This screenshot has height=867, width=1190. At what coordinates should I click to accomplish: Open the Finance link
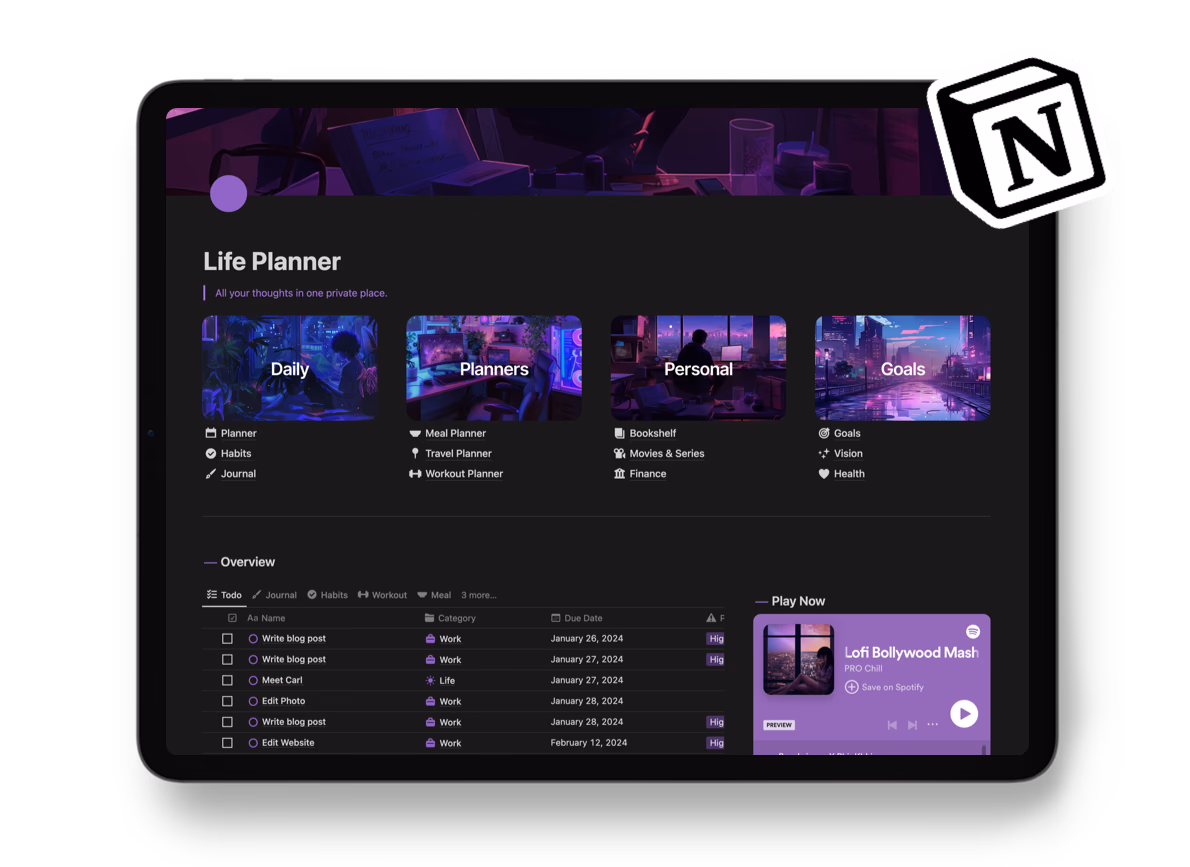click(x=647, y=473)
